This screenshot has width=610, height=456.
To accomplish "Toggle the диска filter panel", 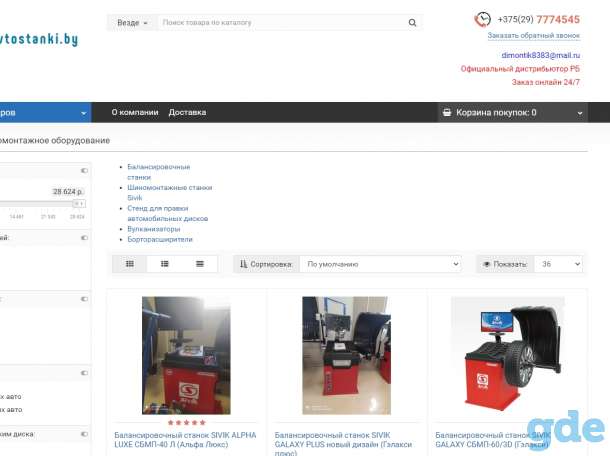I will pyautogui.click(x=84, y=434).
